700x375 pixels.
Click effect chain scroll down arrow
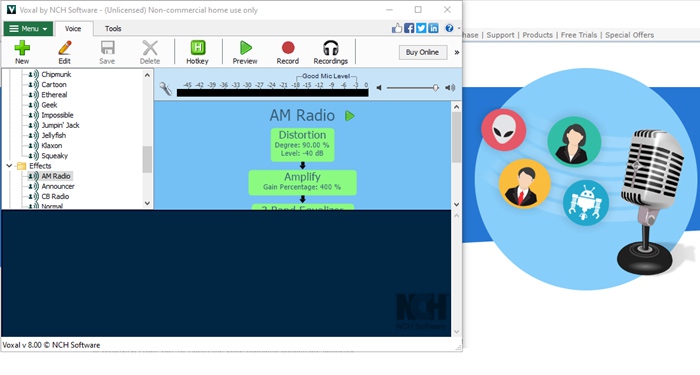[x=456, y=204]
